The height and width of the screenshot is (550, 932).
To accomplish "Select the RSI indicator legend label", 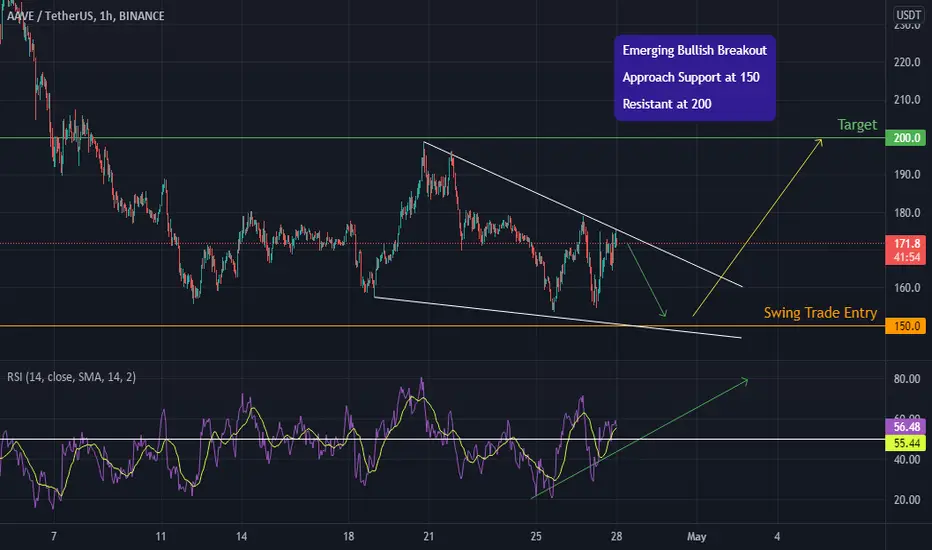I will pos(71,377).
